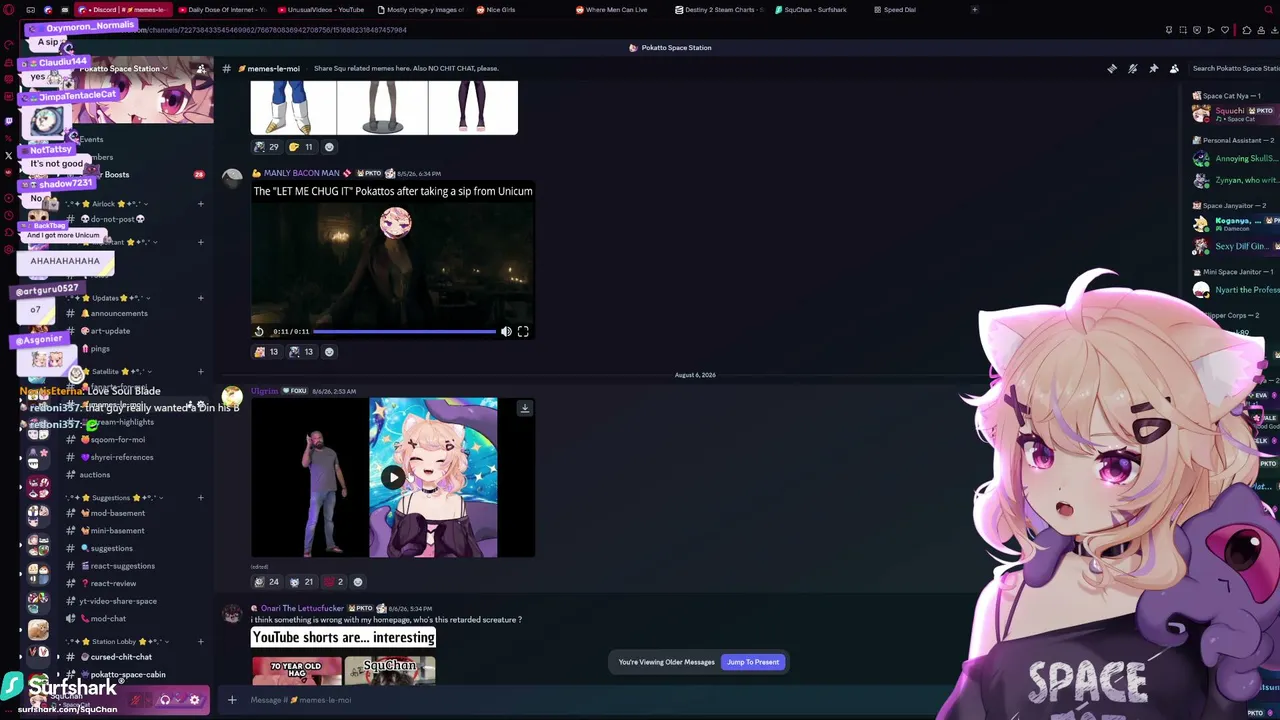This screenshot has width=1280, height=720.
Task: Open browser snapshot tool icon
Action: (1182, 30)
